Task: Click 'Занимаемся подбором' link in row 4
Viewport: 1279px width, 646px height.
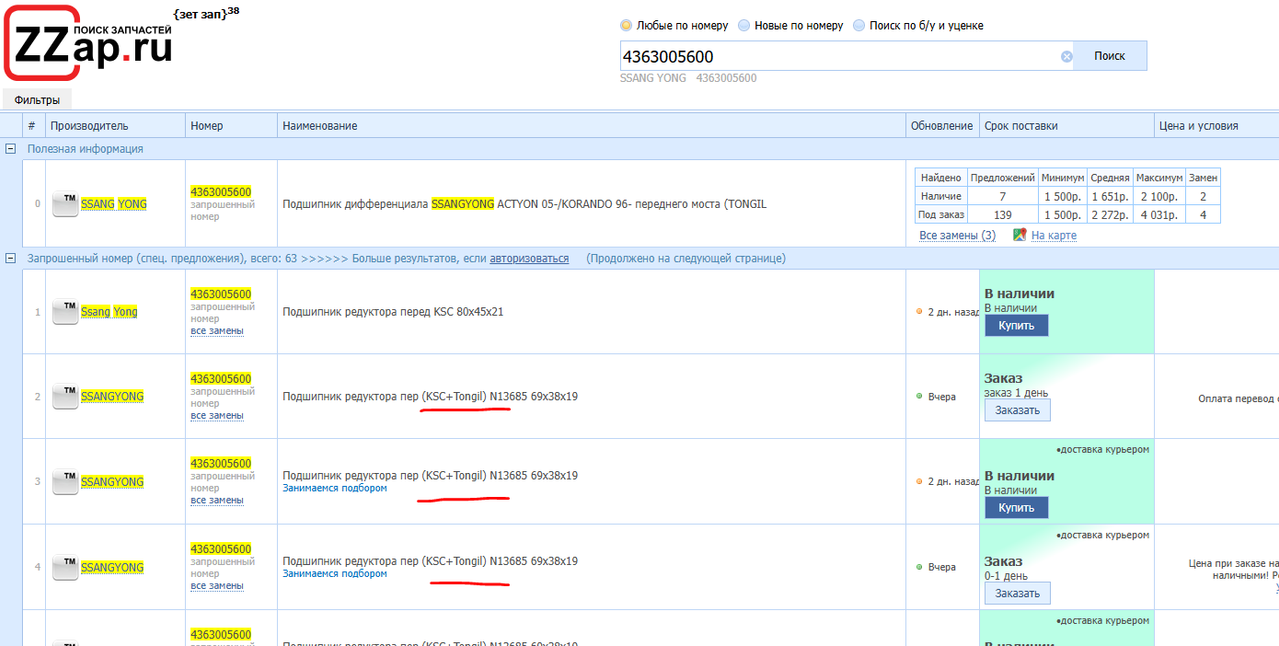Action: 335,574
